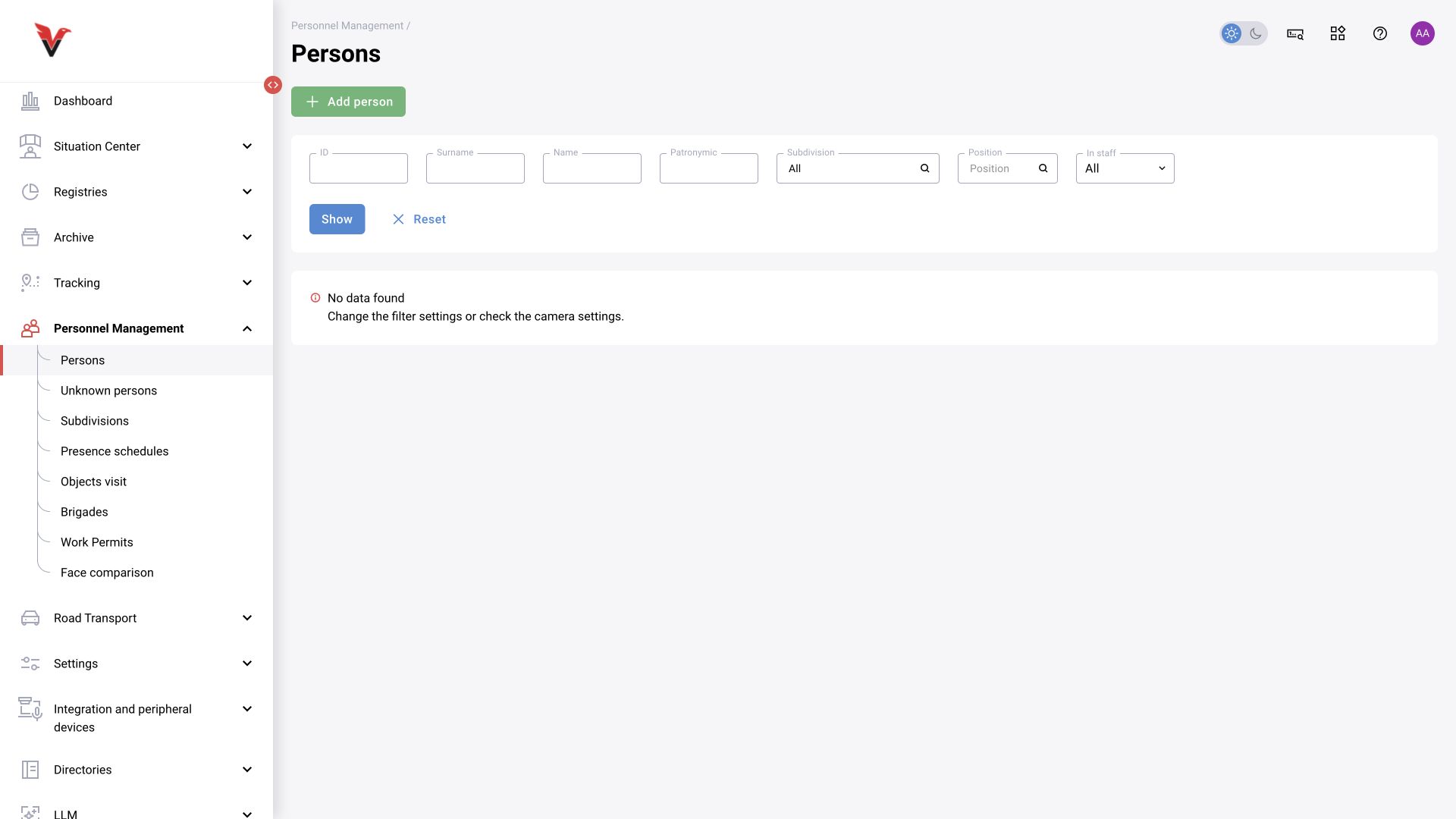Image resolution: width=1456 pixels, height=819 pixels.
Task: Switch to light theme sun toggle
Action: pos(1232,33)
